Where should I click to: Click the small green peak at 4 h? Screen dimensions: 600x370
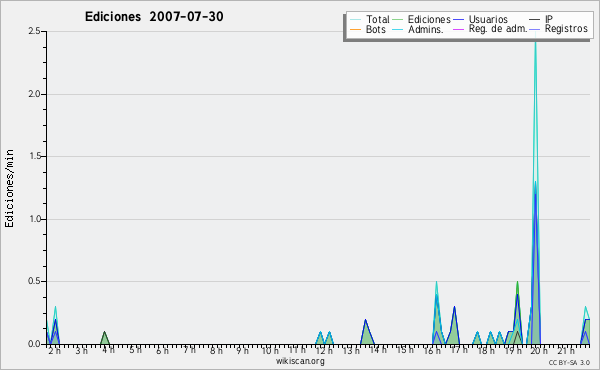(x=104, y=339)
